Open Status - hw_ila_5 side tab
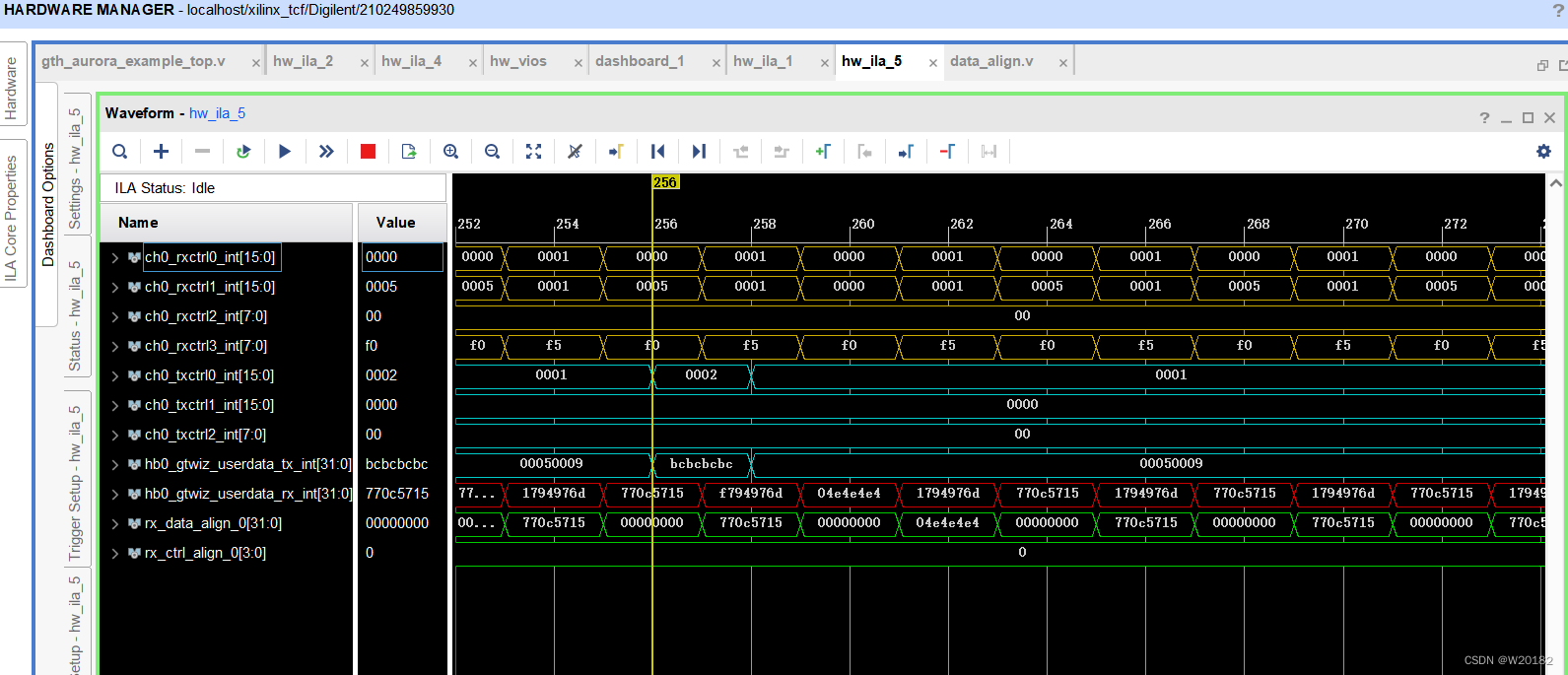The image size is (1568, 675). pyautogui.click(x=76, y=315)
